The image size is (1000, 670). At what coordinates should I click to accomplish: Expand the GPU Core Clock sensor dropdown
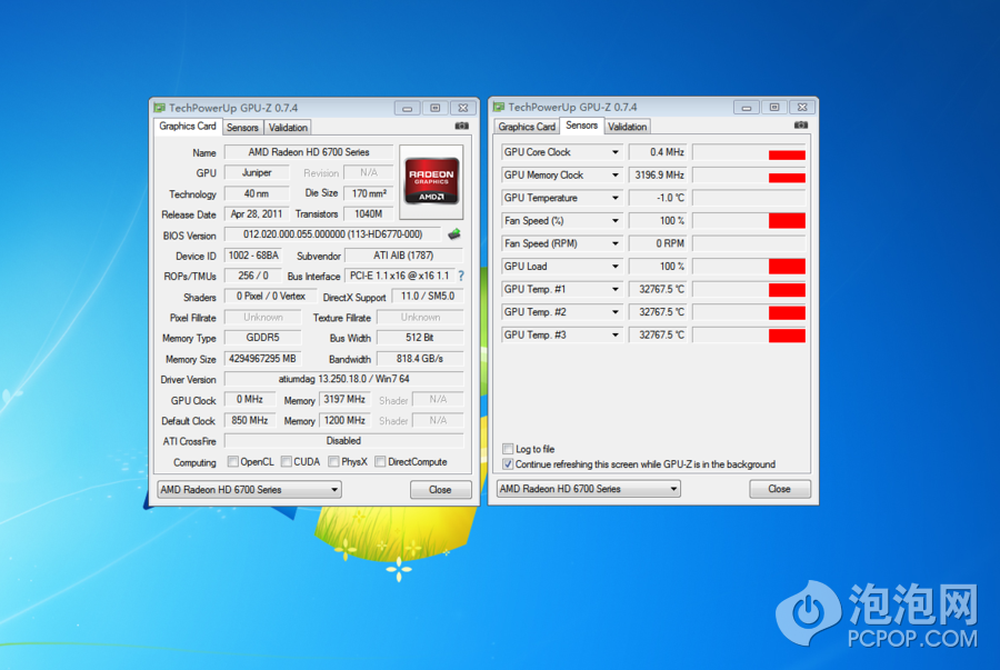point(615,153)
